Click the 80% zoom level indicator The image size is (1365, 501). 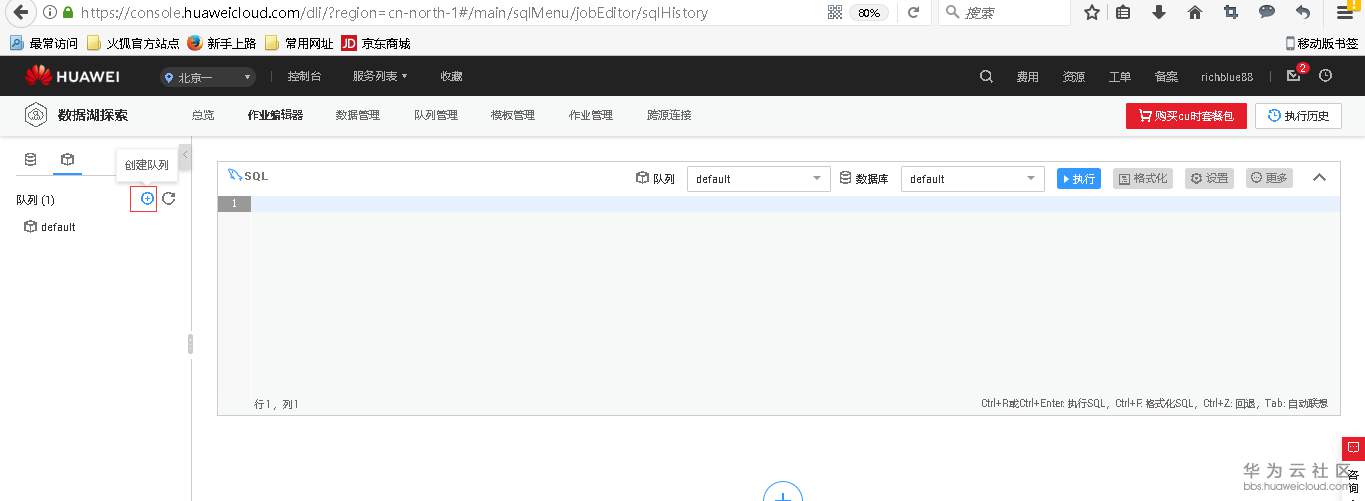coord(869,13)
